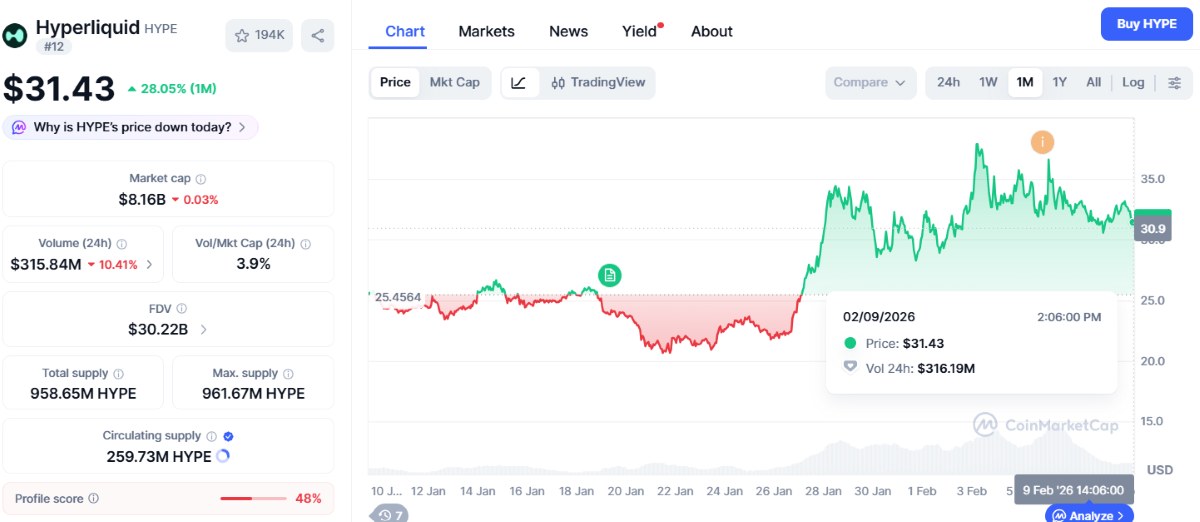Screen dimensions: 1200x522
Task: Expand the FDV details chevron
Action: click(x=204, y=329)
